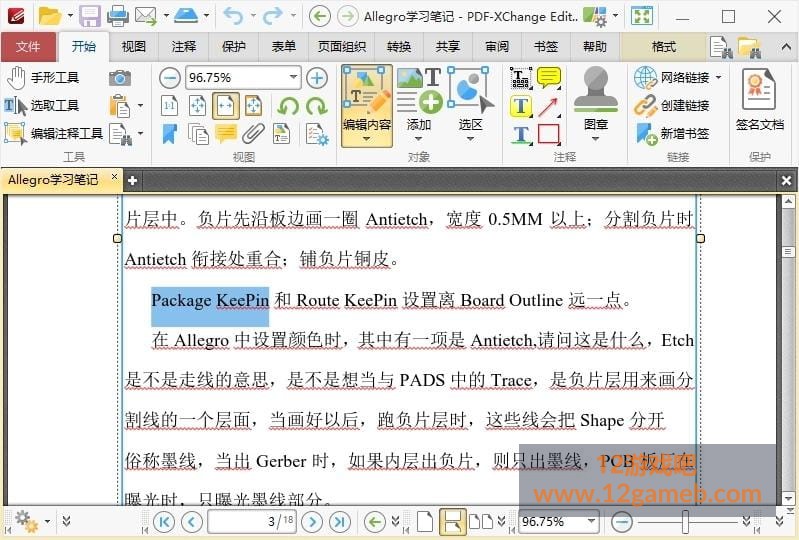Go to the first page
Image resolution: width=799 pixels, height=540 pixels.
click(164, 522)
